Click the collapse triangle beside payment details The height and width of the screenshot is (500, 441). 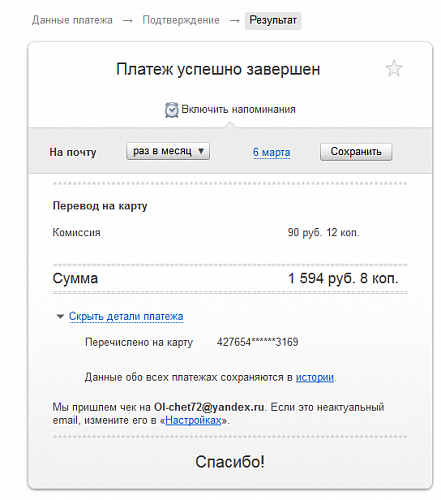click(60, 316)
